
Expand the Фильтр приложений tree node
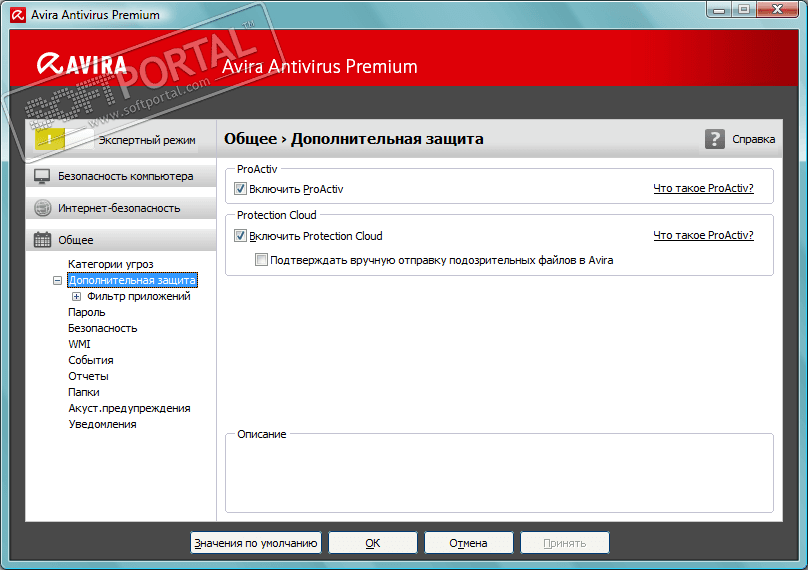point(76,296)
